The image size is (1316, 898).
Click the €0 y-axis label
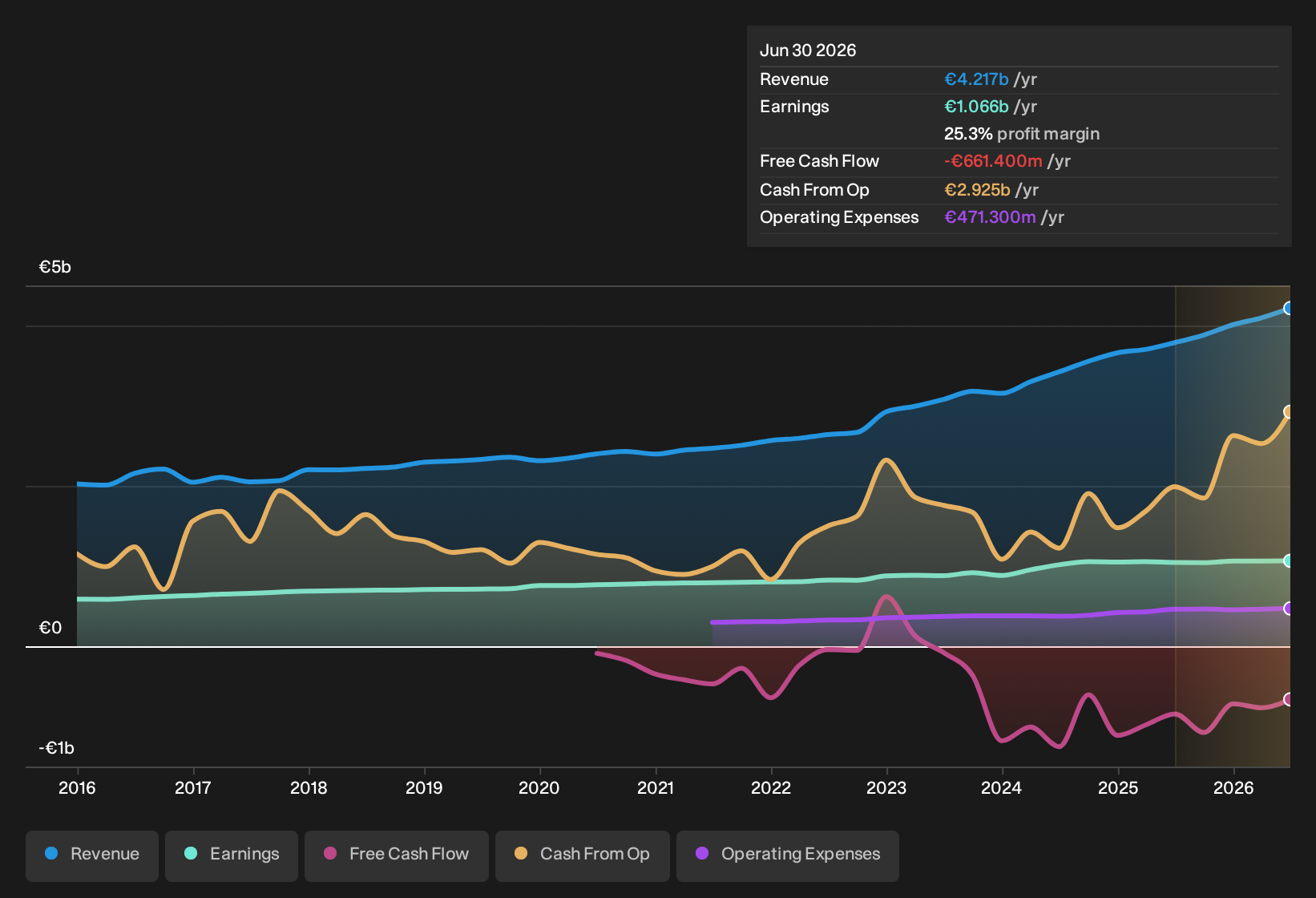[x=50, y=628]
